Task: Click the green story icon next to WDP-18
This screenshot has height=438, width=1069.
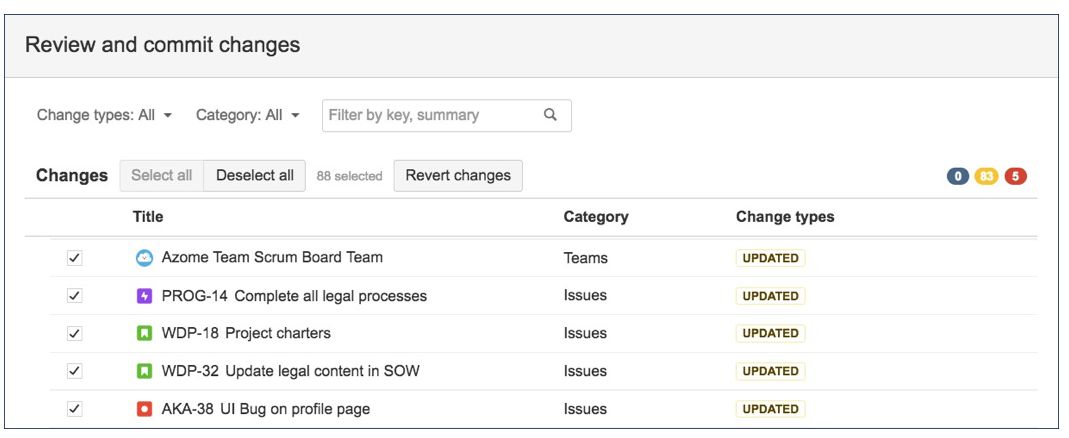Action: [x=144, y=334]
